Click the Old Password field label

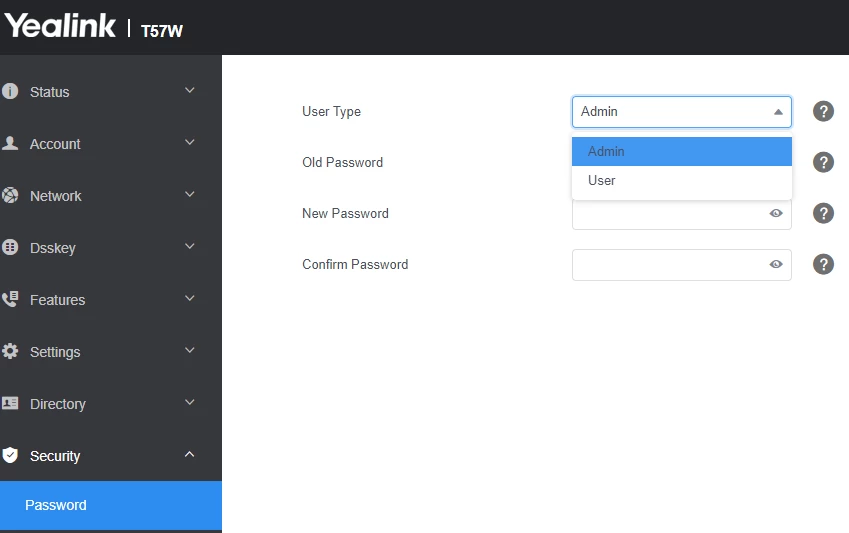point(343,162)
